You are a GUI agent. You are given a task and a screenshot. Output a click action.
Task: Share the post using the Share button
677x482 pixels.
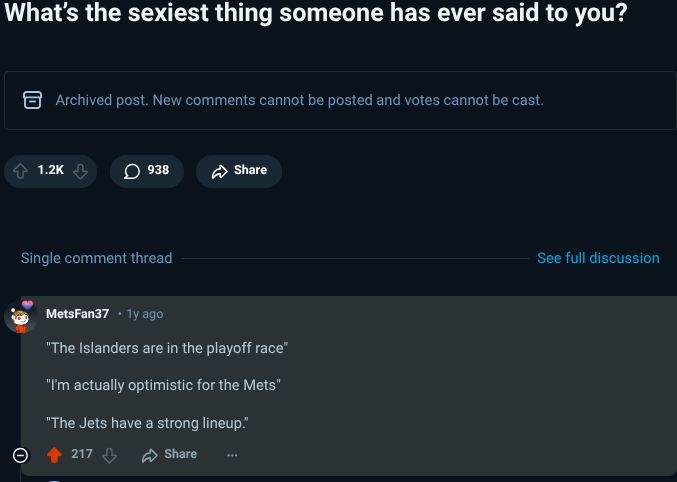point(239,171)
